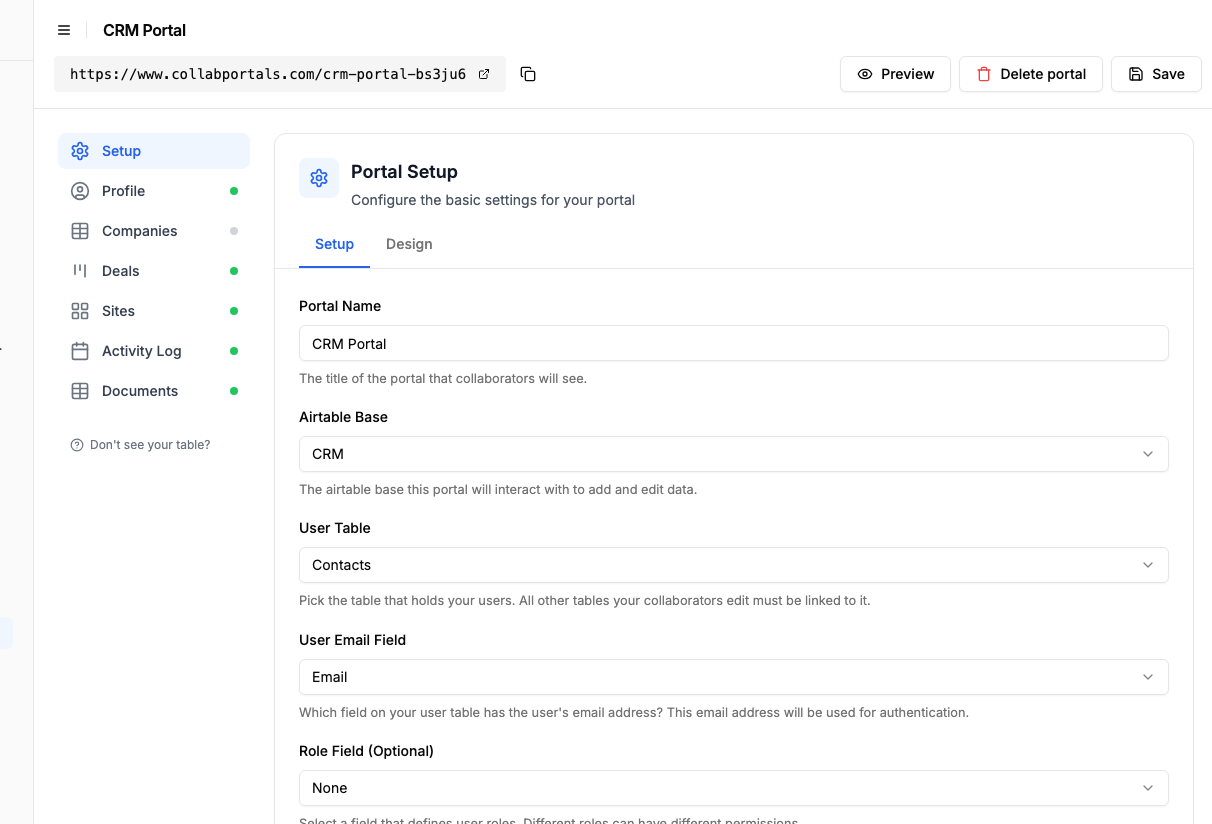Click the gray status dot beside Companies
Screen dimensions: 1212x824
[234, 231]
